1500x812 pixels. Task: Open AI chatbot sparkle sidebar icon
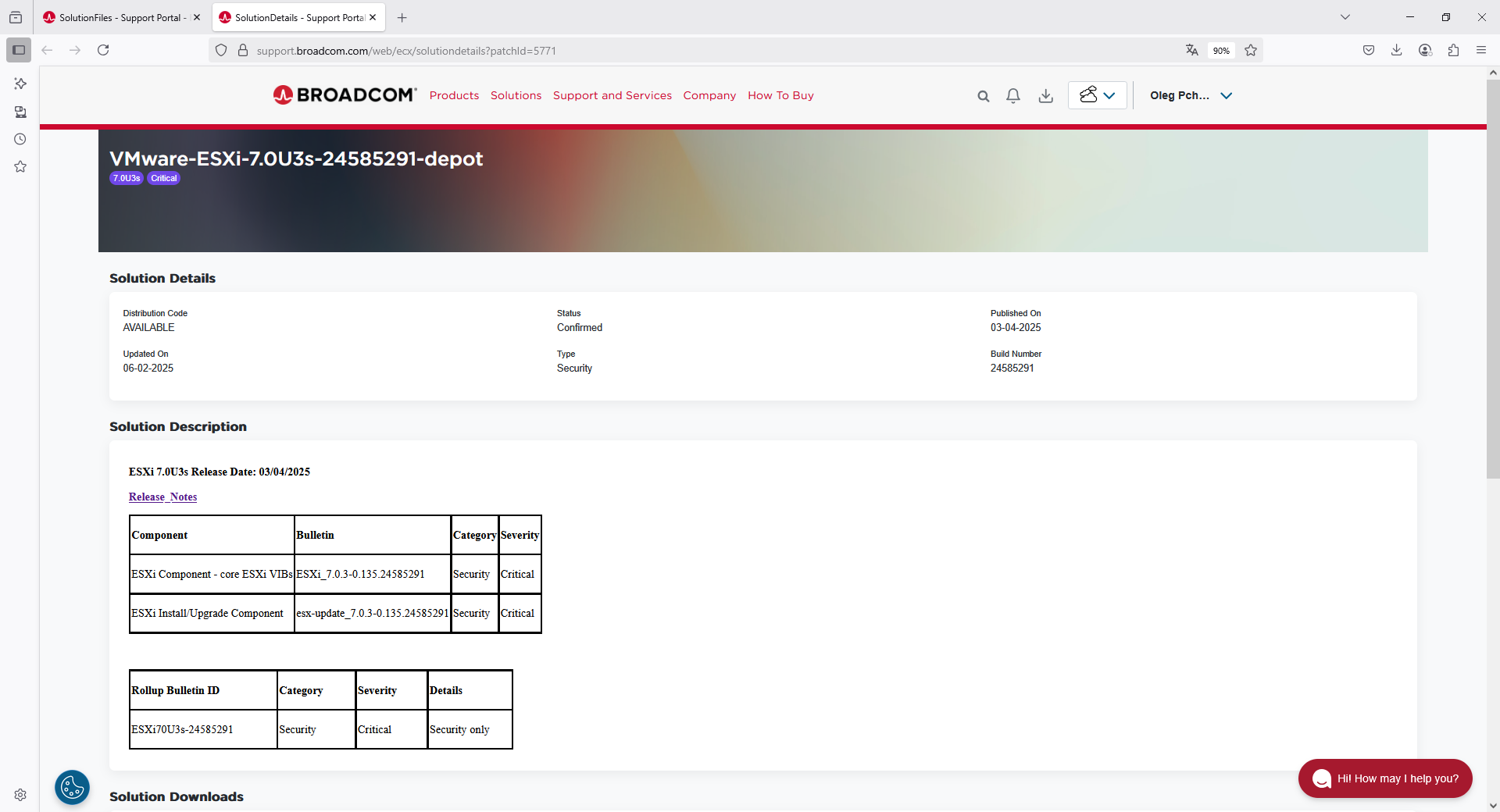[x=20, y=84]
